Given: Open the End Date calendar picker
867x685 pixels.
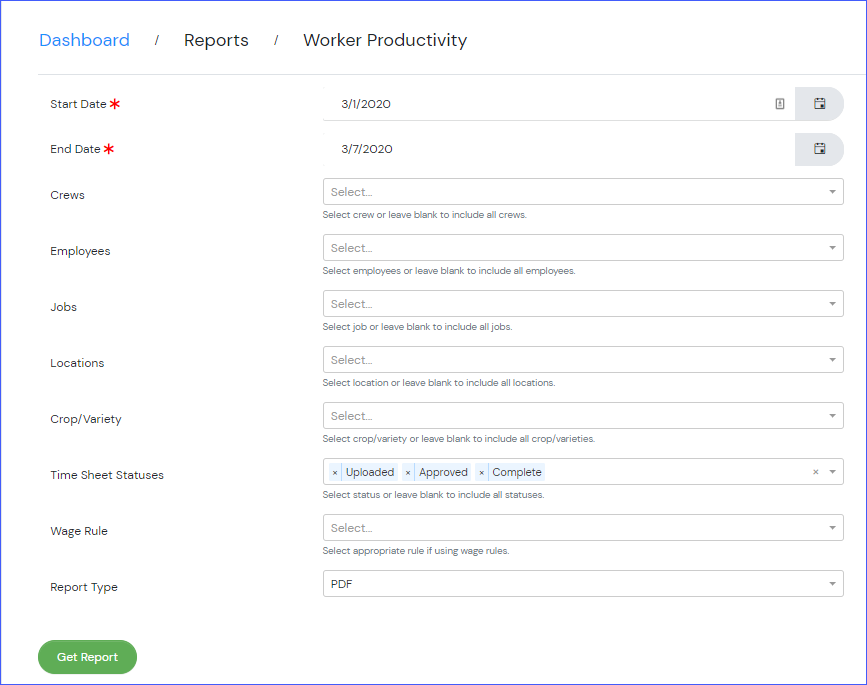Looking at the screenshot, I should [x=819, y=149].
